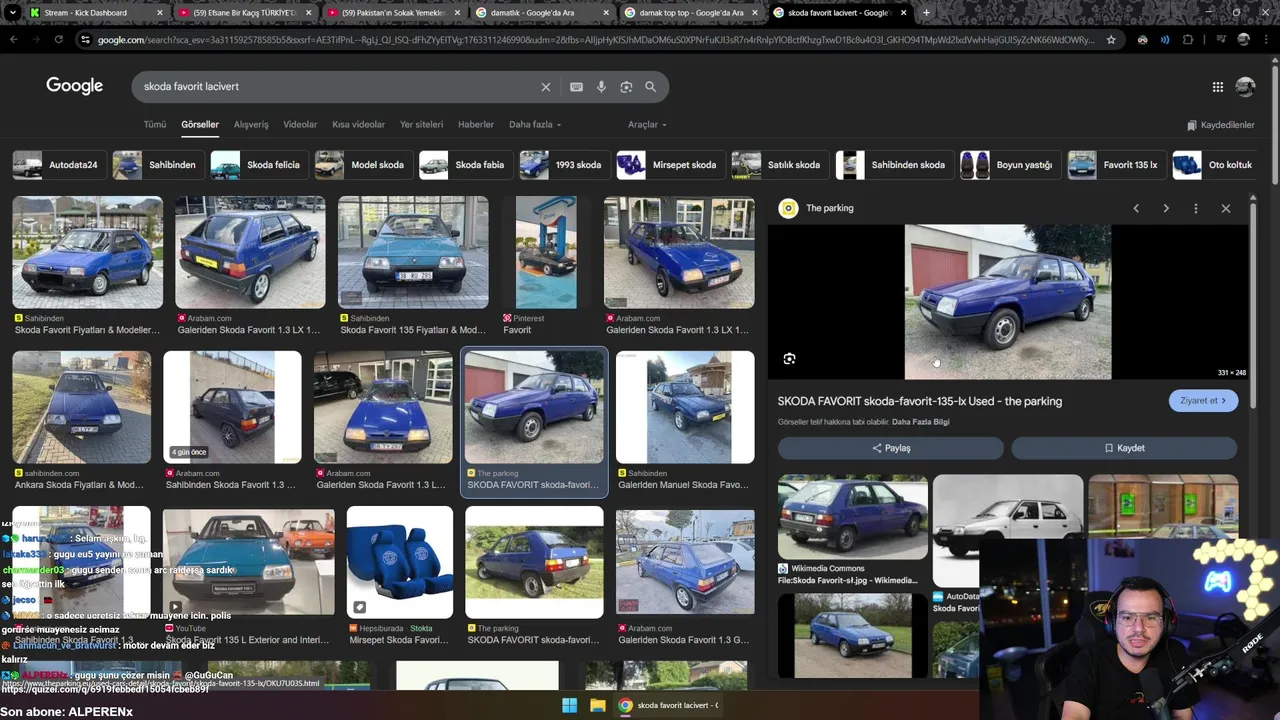Filter by Favorit 135 lx chip

click(x=1116, y=165)
